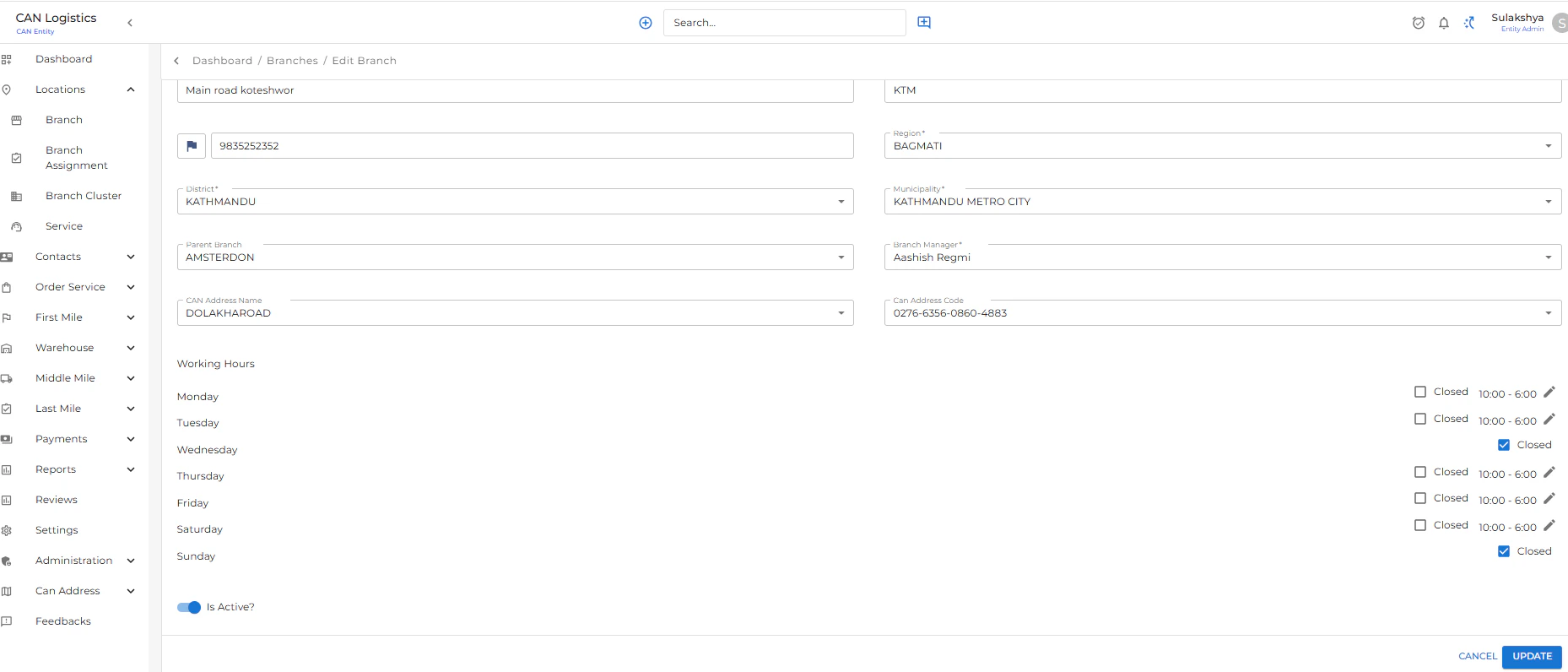
Task: Uncheck the Closed box for Sunday
Action: (1504, 551)
